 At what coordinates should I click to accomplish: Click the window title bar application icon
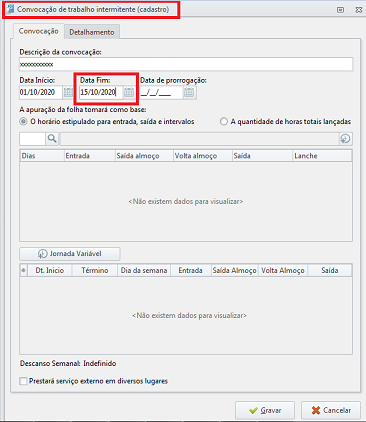point(10,9)
